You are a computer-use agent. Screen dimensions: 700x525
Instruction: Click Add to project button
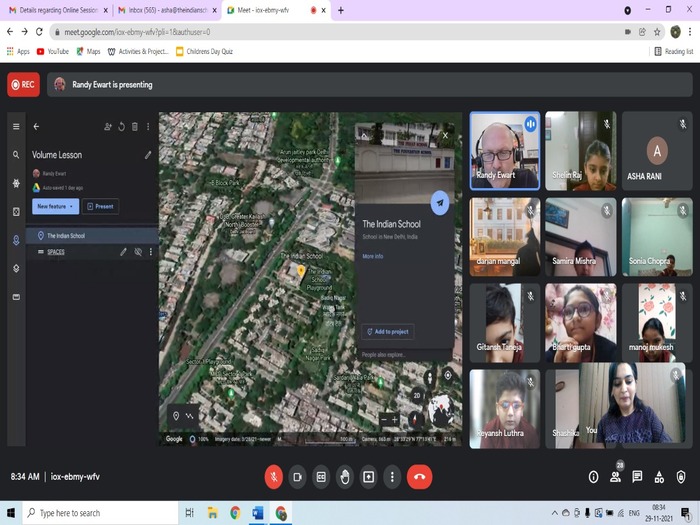pos(388,332)
